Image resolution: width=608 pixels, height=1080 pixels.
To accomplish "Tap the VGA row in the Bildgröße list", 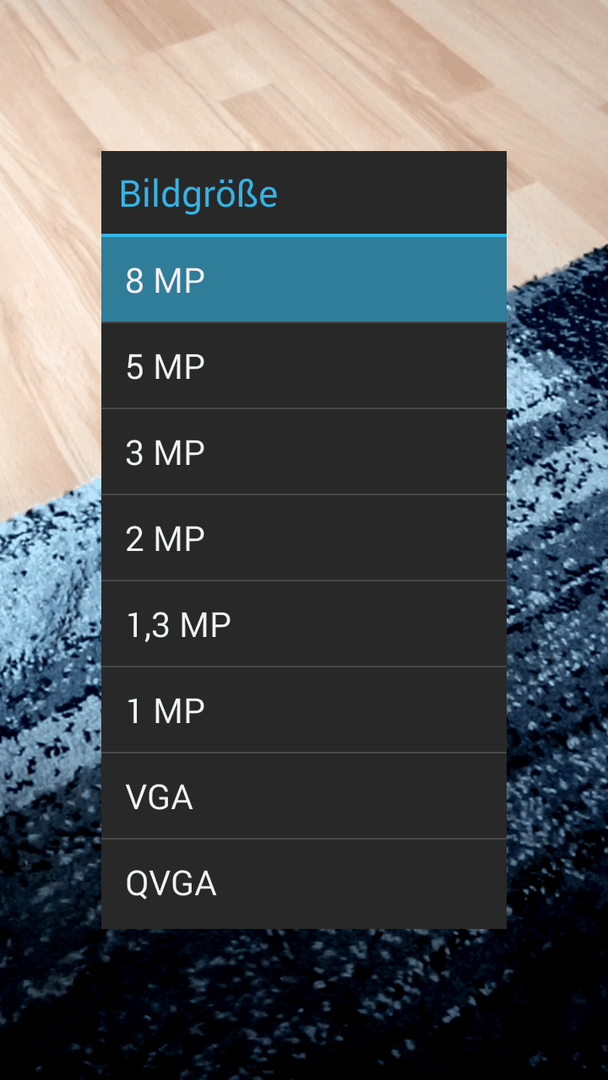I will 304,796.
